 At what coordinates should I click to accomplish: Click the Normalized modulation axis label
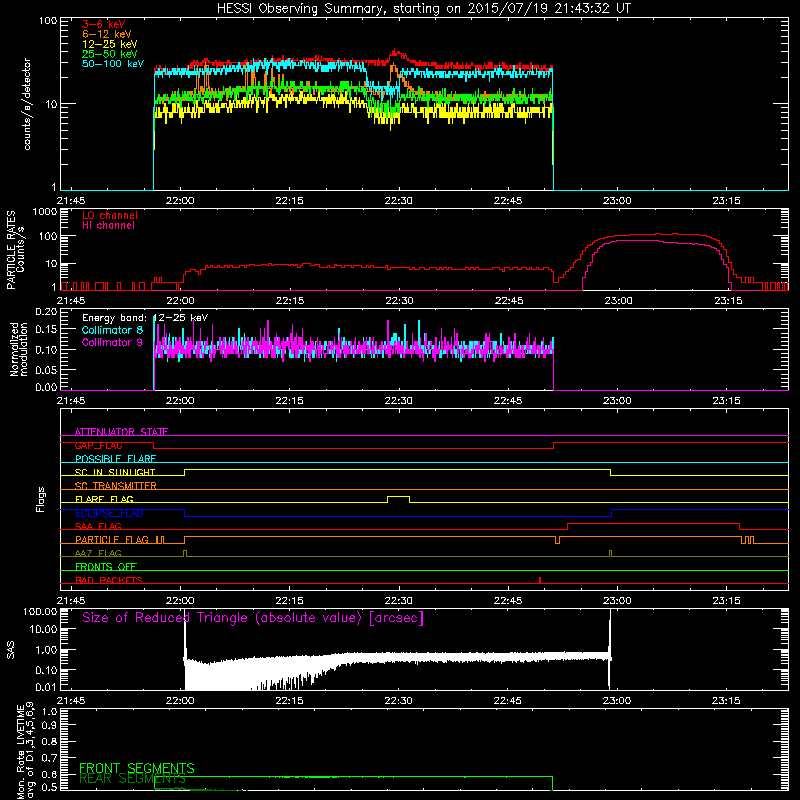pos(19,349)
